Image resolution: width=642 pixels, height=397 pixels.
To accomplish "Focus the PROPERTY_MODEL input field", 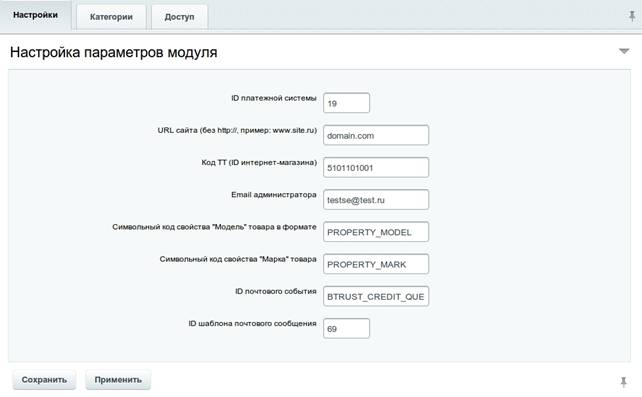I will (376, 232).
